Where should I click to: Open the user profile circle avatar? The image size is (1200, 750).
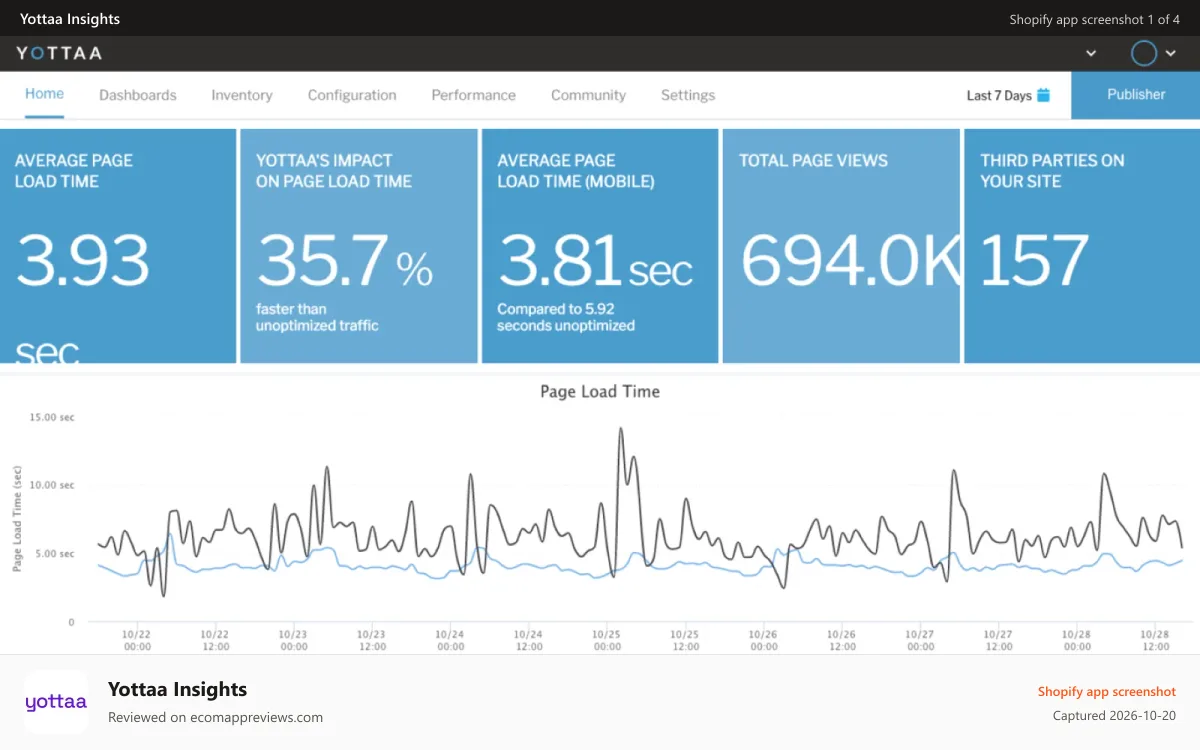coord(1144,53)
